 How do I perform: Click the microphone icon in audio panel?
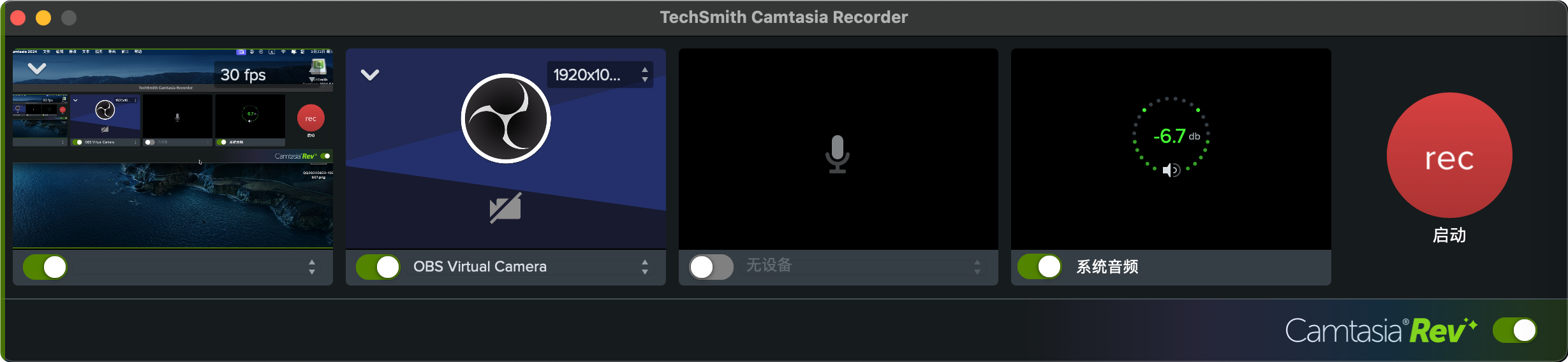[x=837, y=154]
